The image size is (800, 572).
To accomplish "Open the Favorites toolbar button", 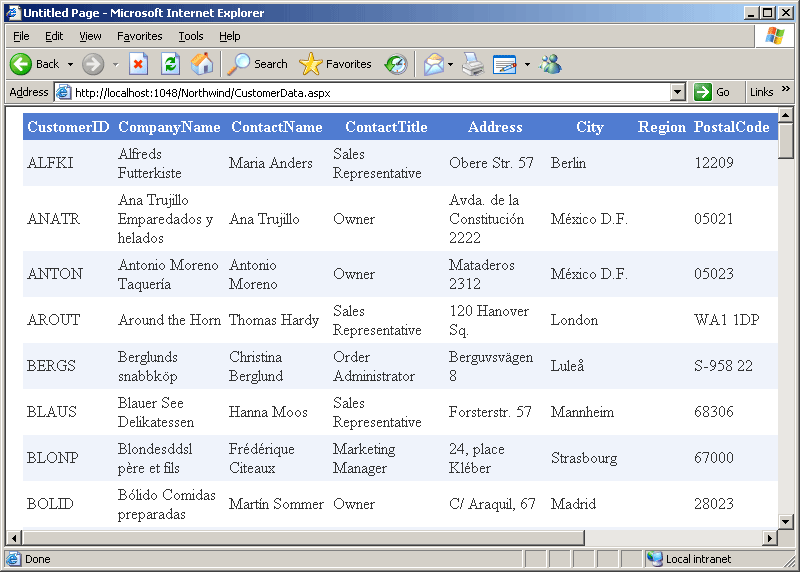I will coord(336,64).
